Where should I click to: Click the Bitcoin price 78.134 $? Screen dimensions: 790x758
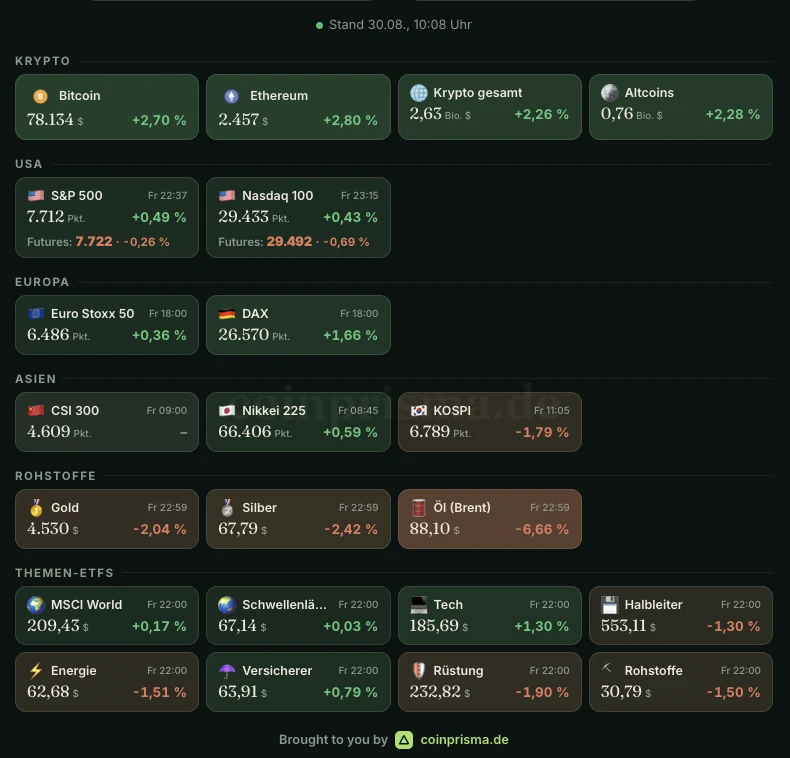[x=55, y=120]
